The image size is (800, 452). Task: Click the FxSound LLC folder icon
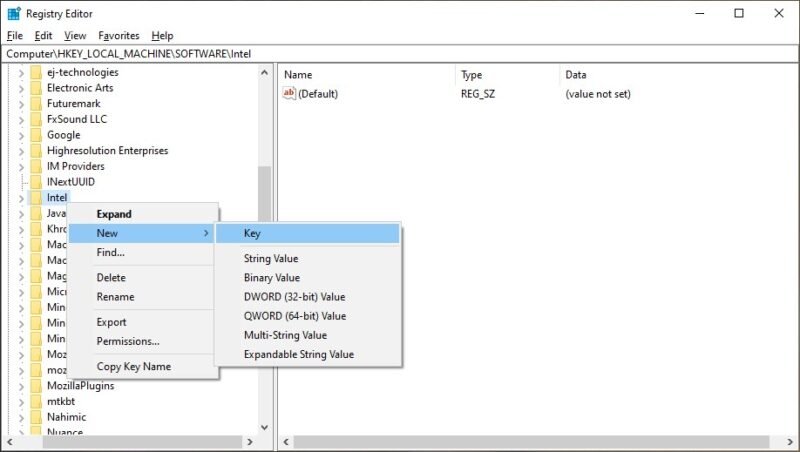pyautogui.click(x=36, y=119)
